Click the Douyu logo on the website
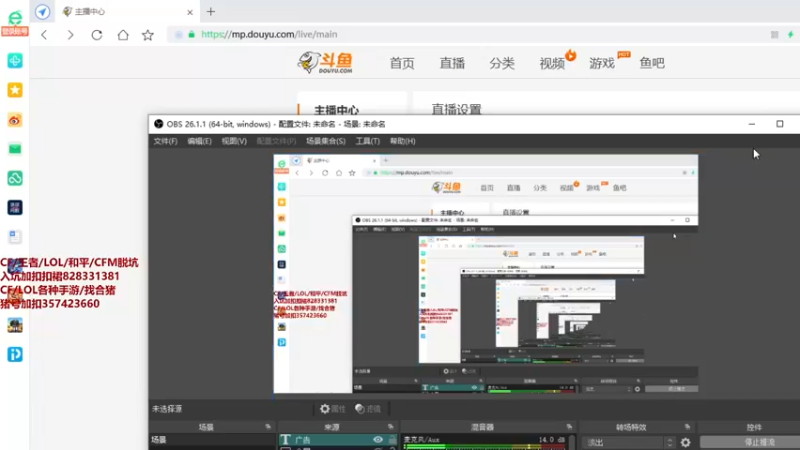800x450 pixels. 325,63
